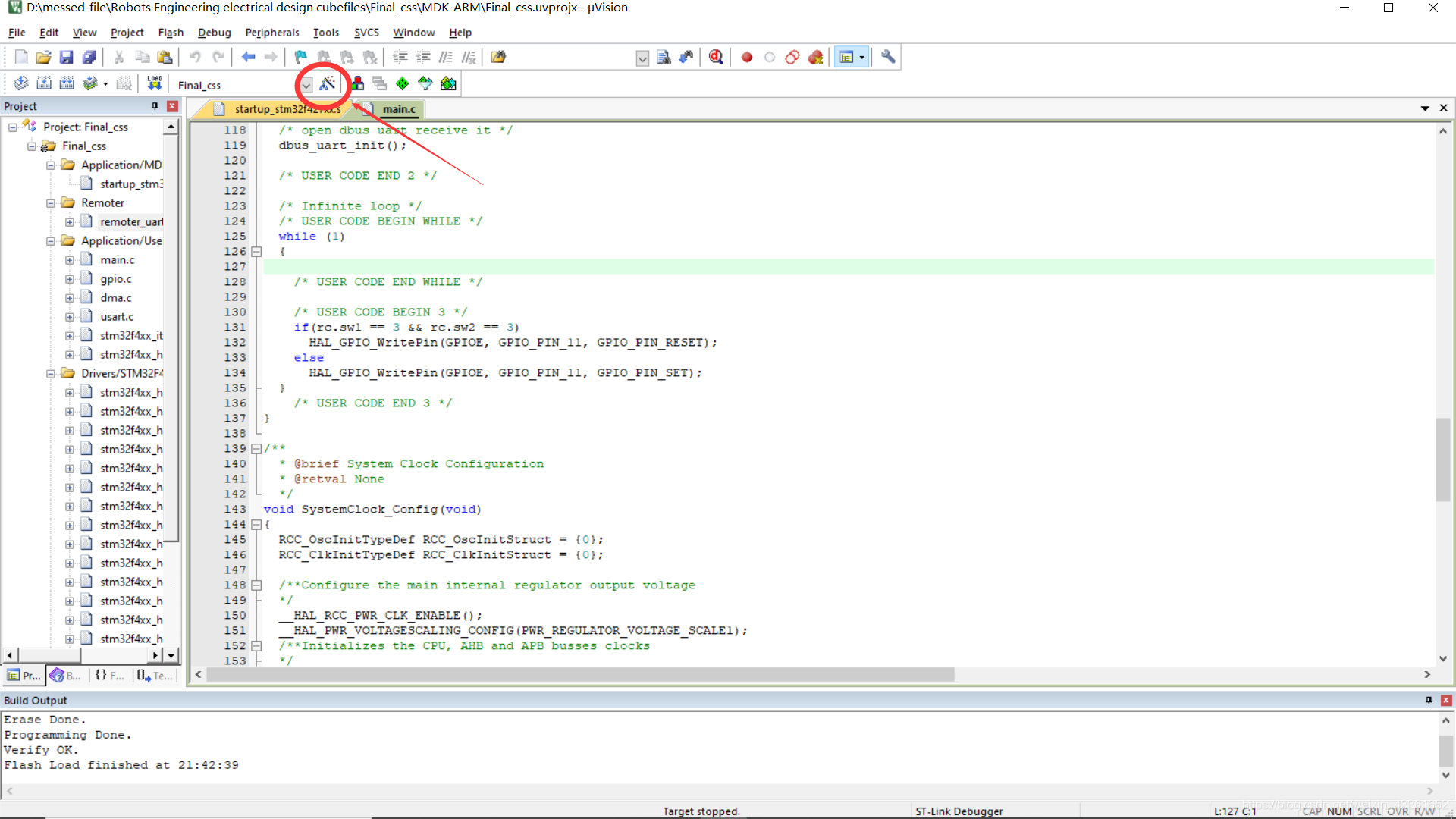This screenshot has width=1456, height=819.
Task: Click the Options for target icon
Action: pyautogui.click(x=327, y=84)
